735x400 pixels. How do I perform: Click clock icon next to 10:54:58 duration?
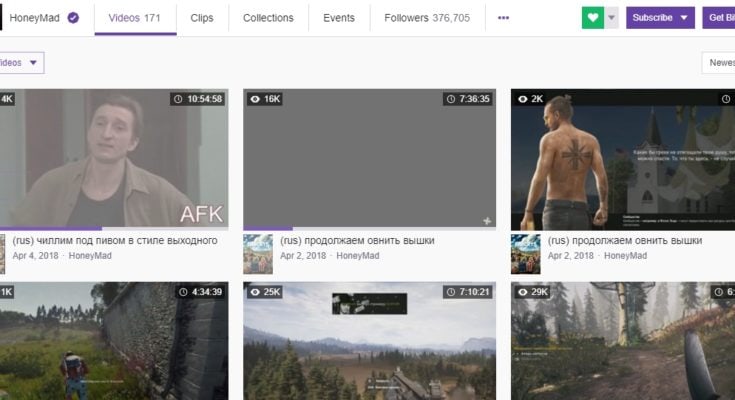[178, 99]
